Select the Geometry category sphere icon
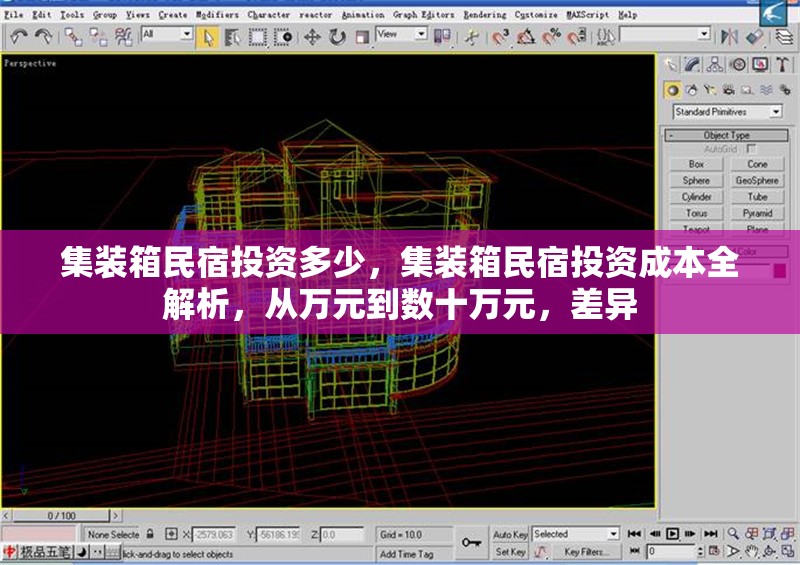The height and width of the screenshot is (565, 800). tap(673, 90)
